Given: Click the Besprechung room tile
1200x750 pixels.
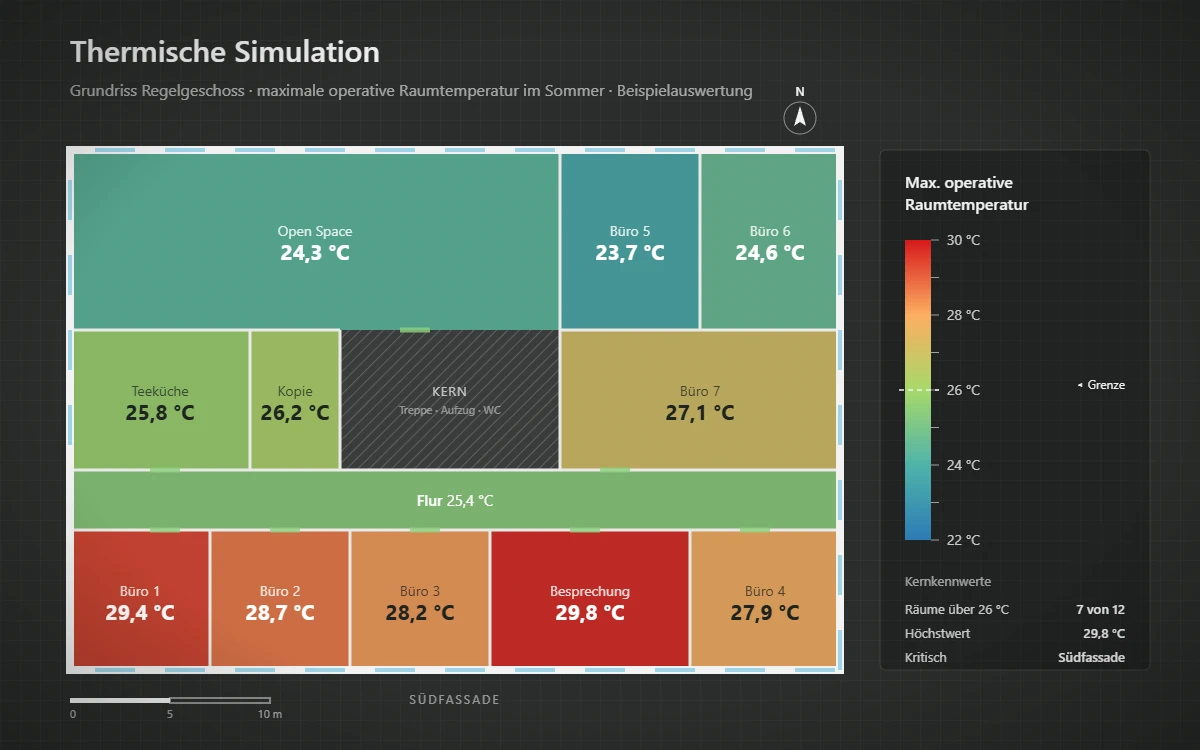Looking at the screenshot, I should point(590,599).
